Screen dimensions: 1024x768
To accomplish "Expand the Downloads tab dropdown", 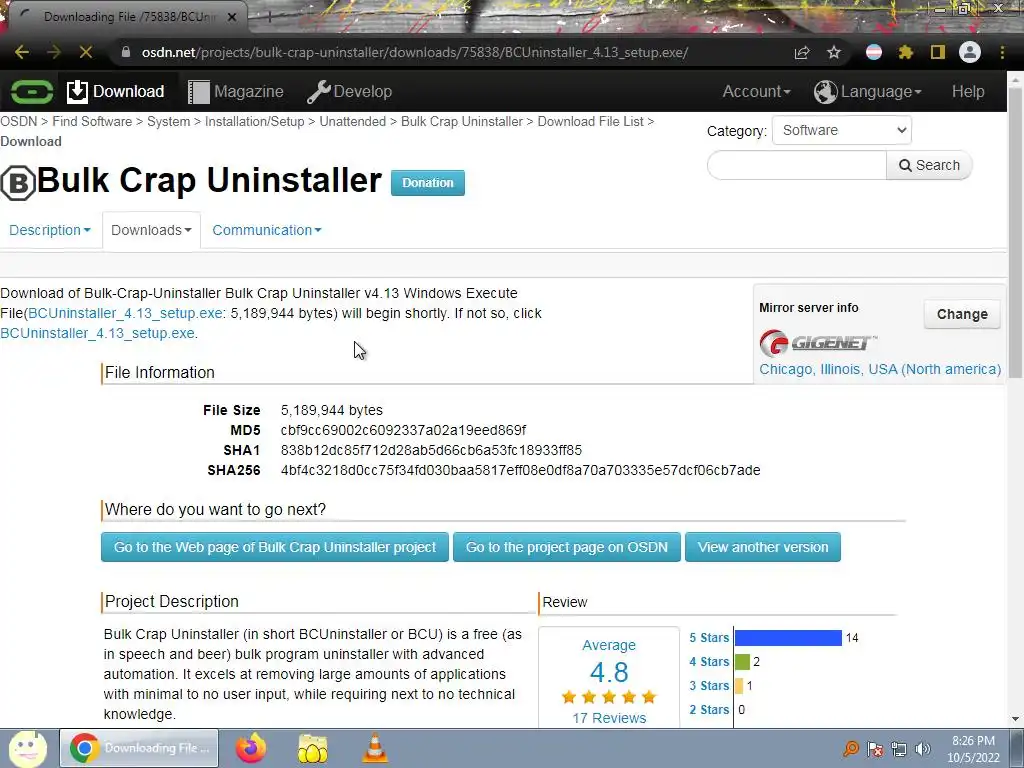I will [151, 230].
